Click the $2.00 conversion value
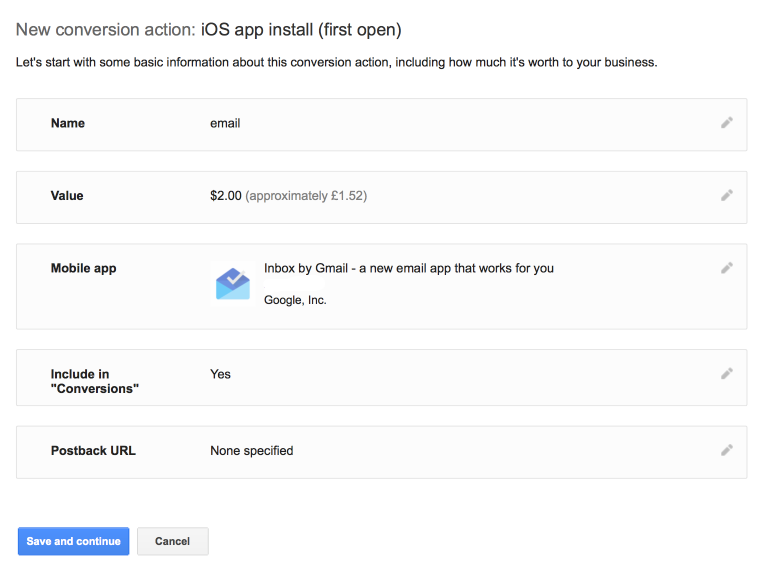The image size is (780, 566). pos(226,196)
